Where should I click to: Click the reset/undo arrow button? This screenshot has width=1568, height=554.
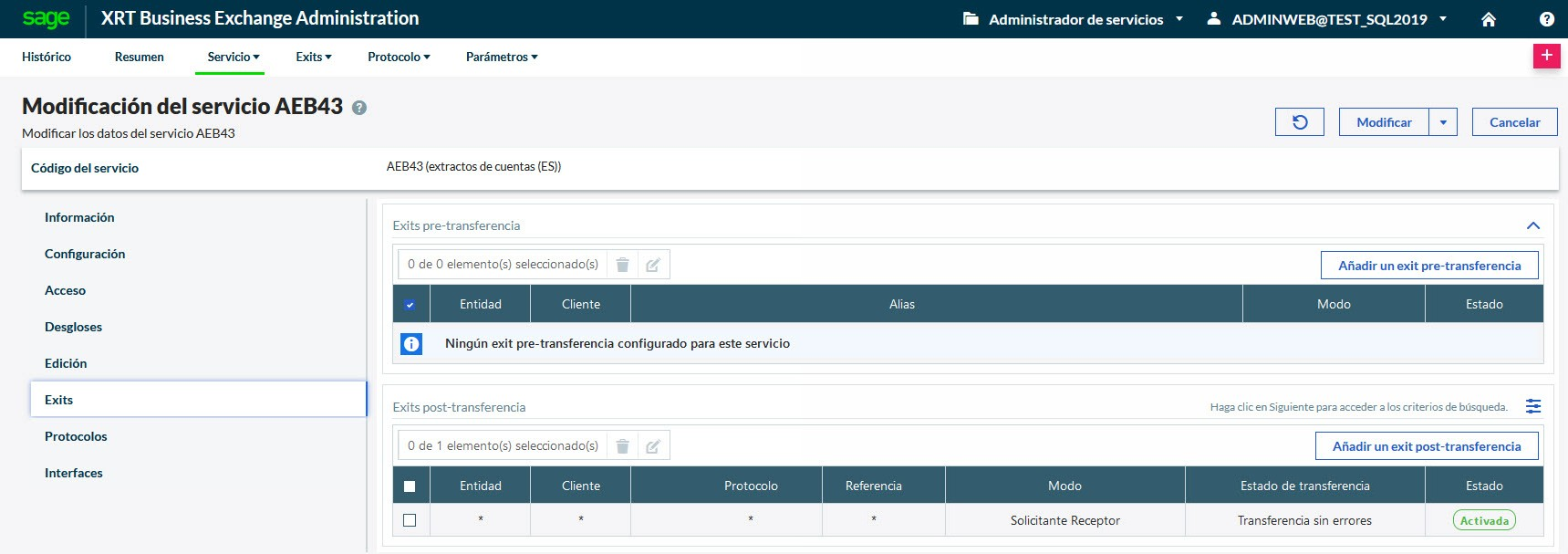(1300, 122)
